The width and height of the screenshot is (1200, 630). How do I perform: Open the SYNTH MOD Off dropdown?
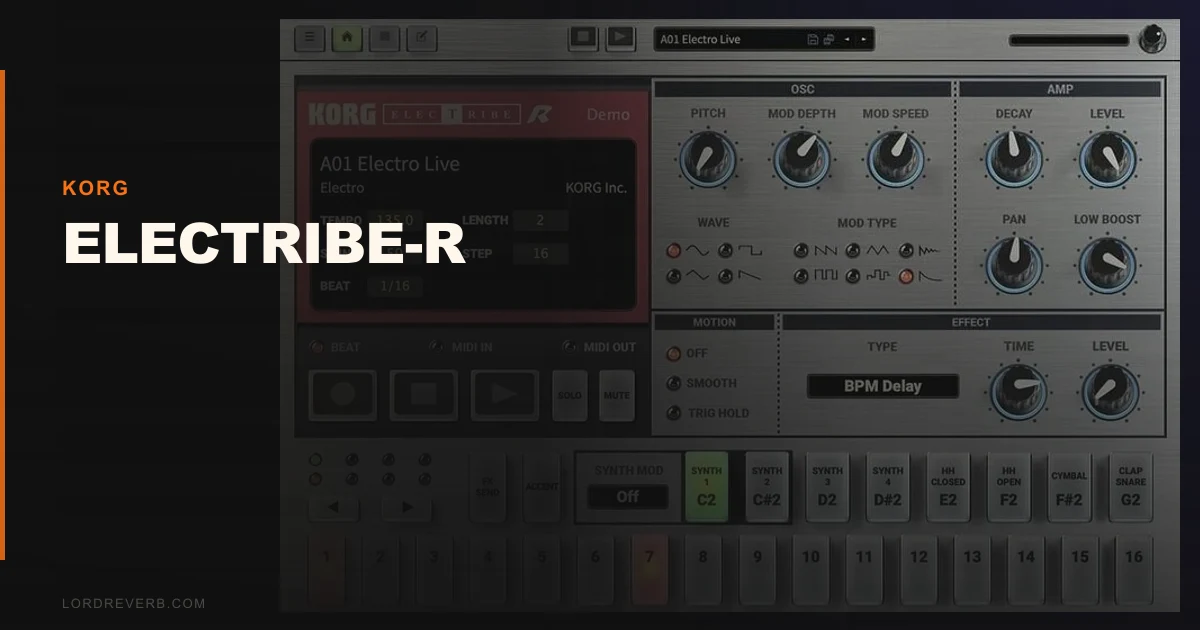[627, 496]
